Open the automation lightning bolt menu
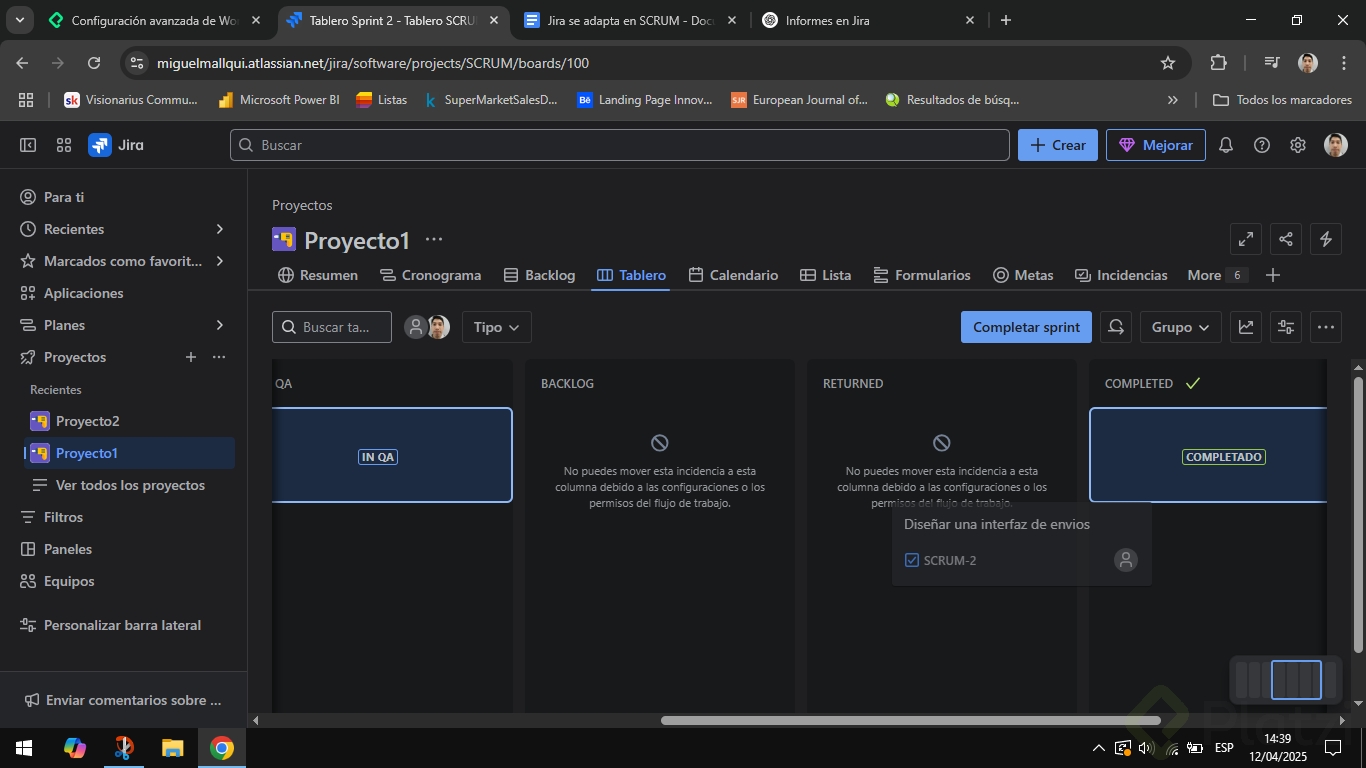 (x=1326, y=239)
